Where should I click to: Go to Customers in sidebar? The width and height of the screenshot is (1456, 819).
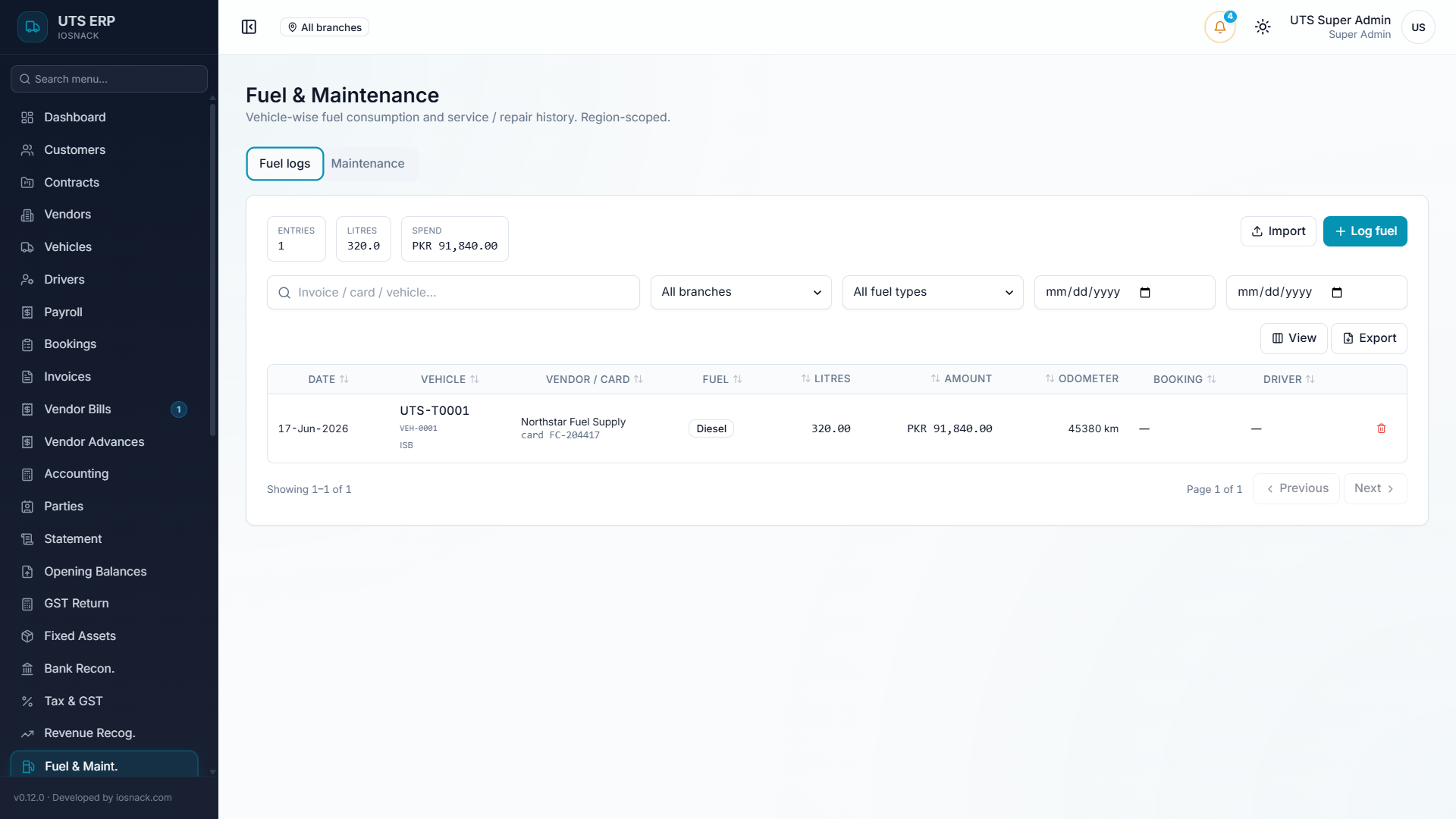click(x=105, y=150)
